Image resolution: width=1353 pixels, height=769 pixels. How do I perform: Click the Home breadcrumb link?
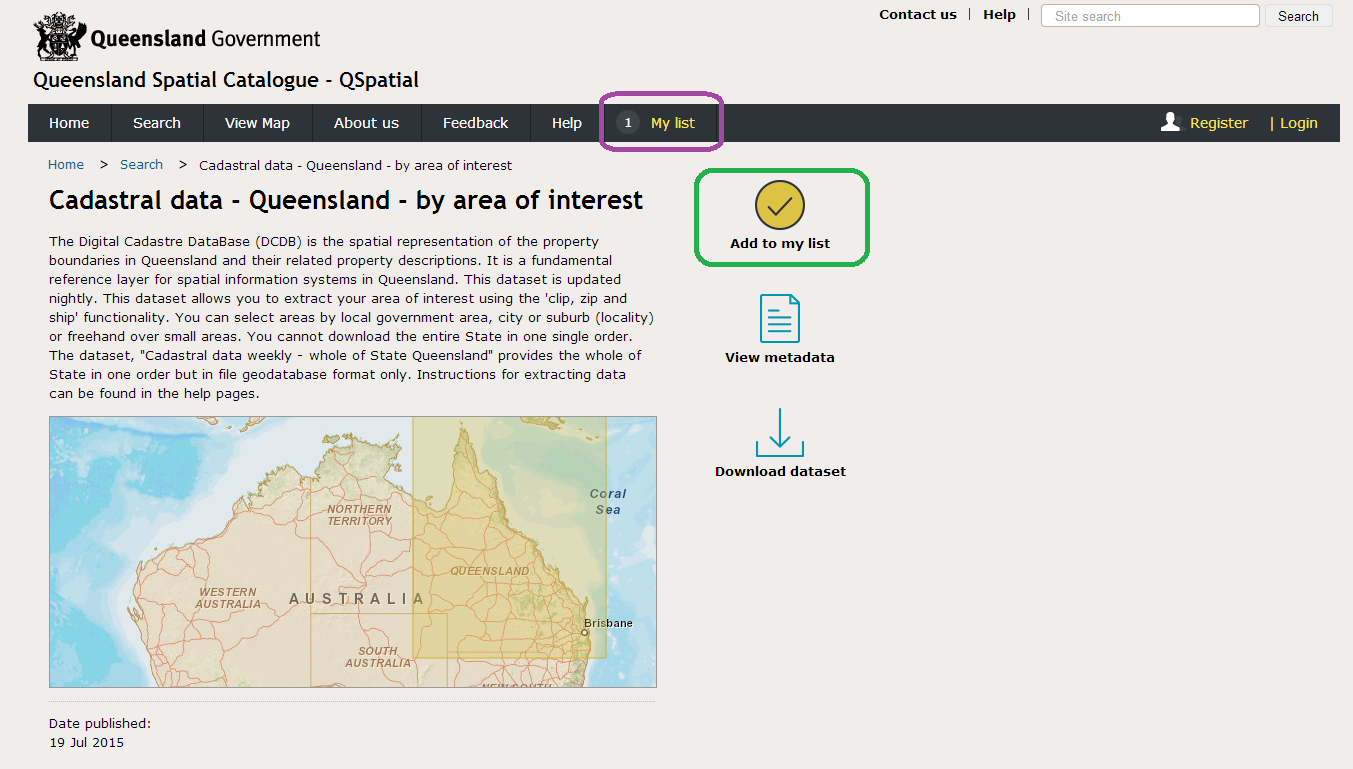point(66,165)
